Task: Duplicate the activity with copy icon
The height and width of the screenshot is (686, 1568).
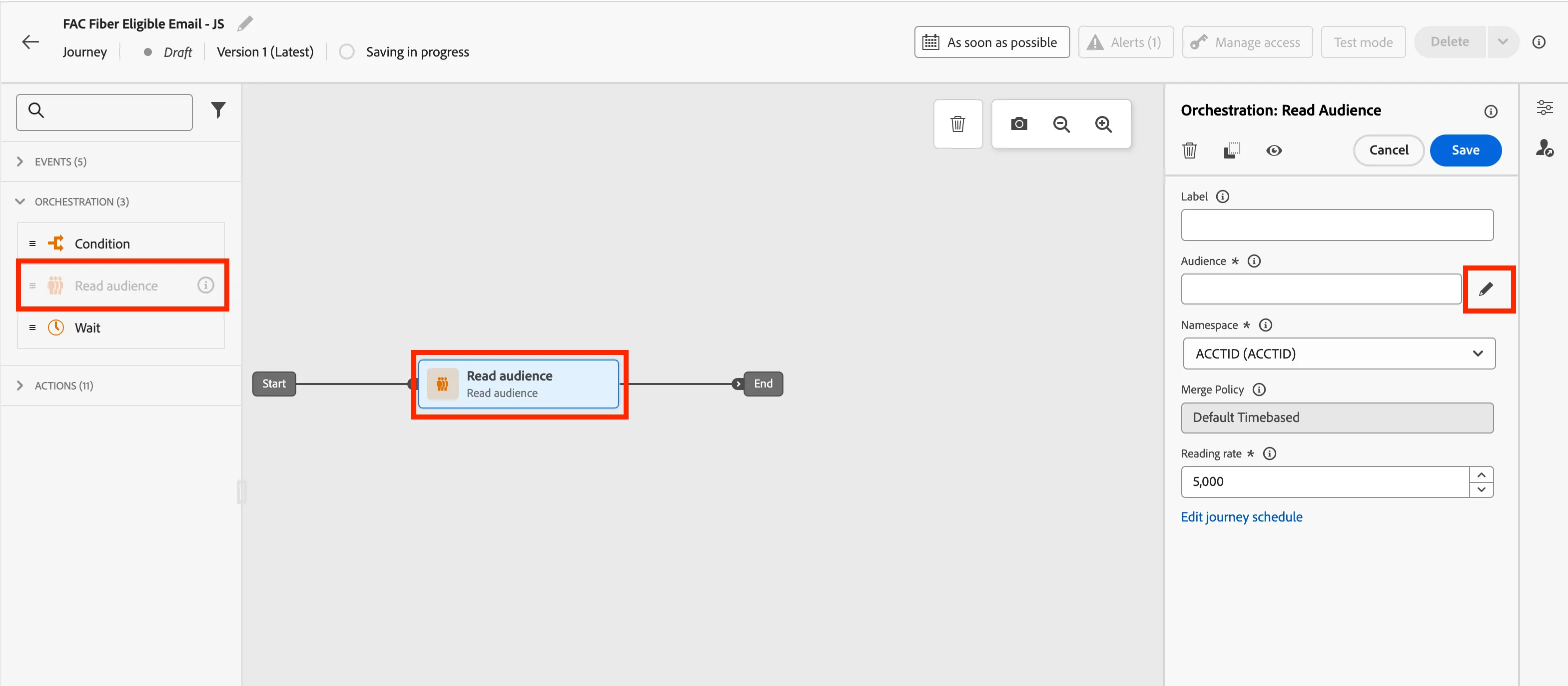Action: click(x=1231, y=150)
